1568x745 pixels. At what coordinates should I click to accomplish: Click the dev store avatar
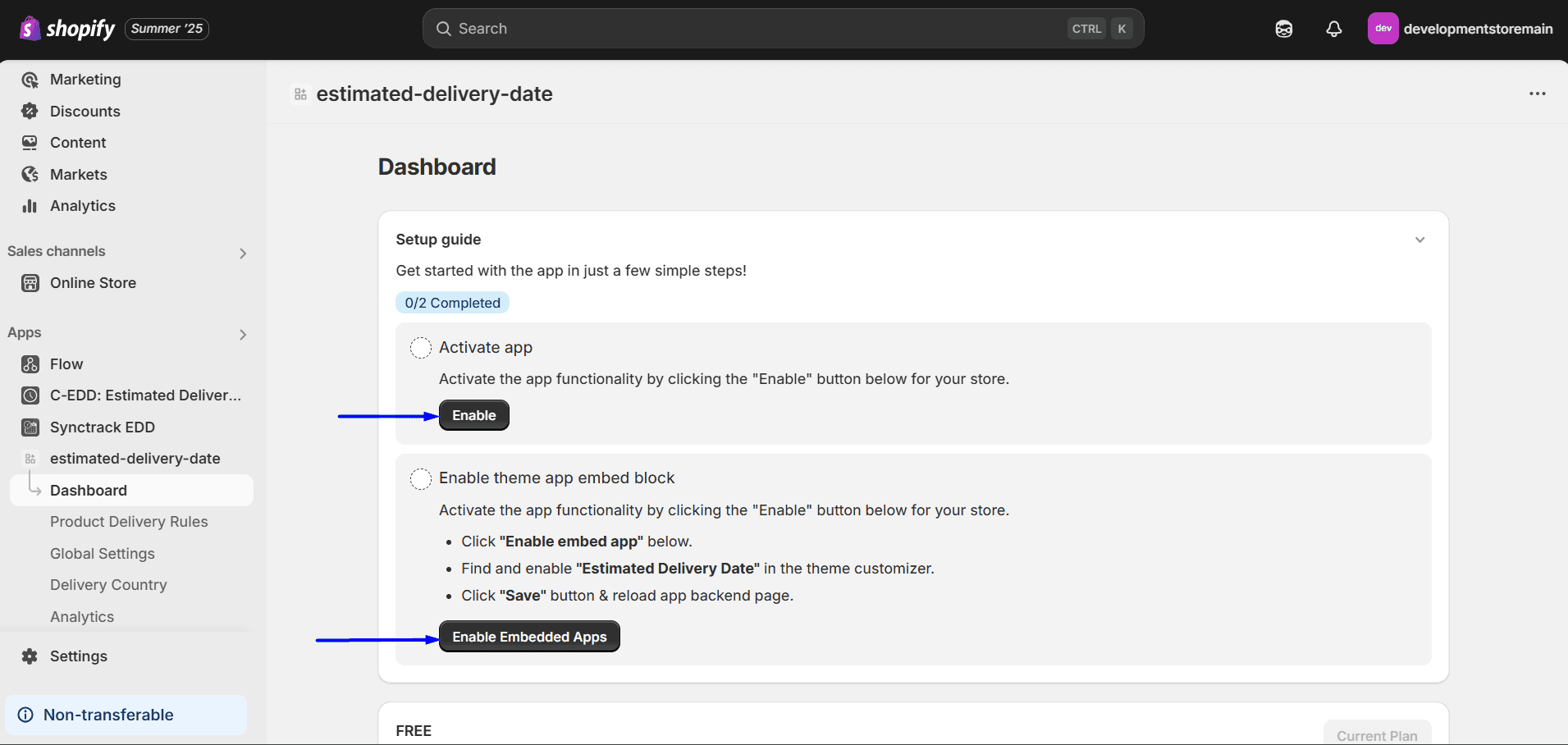pyautogui.click(x=1383, y=29)
